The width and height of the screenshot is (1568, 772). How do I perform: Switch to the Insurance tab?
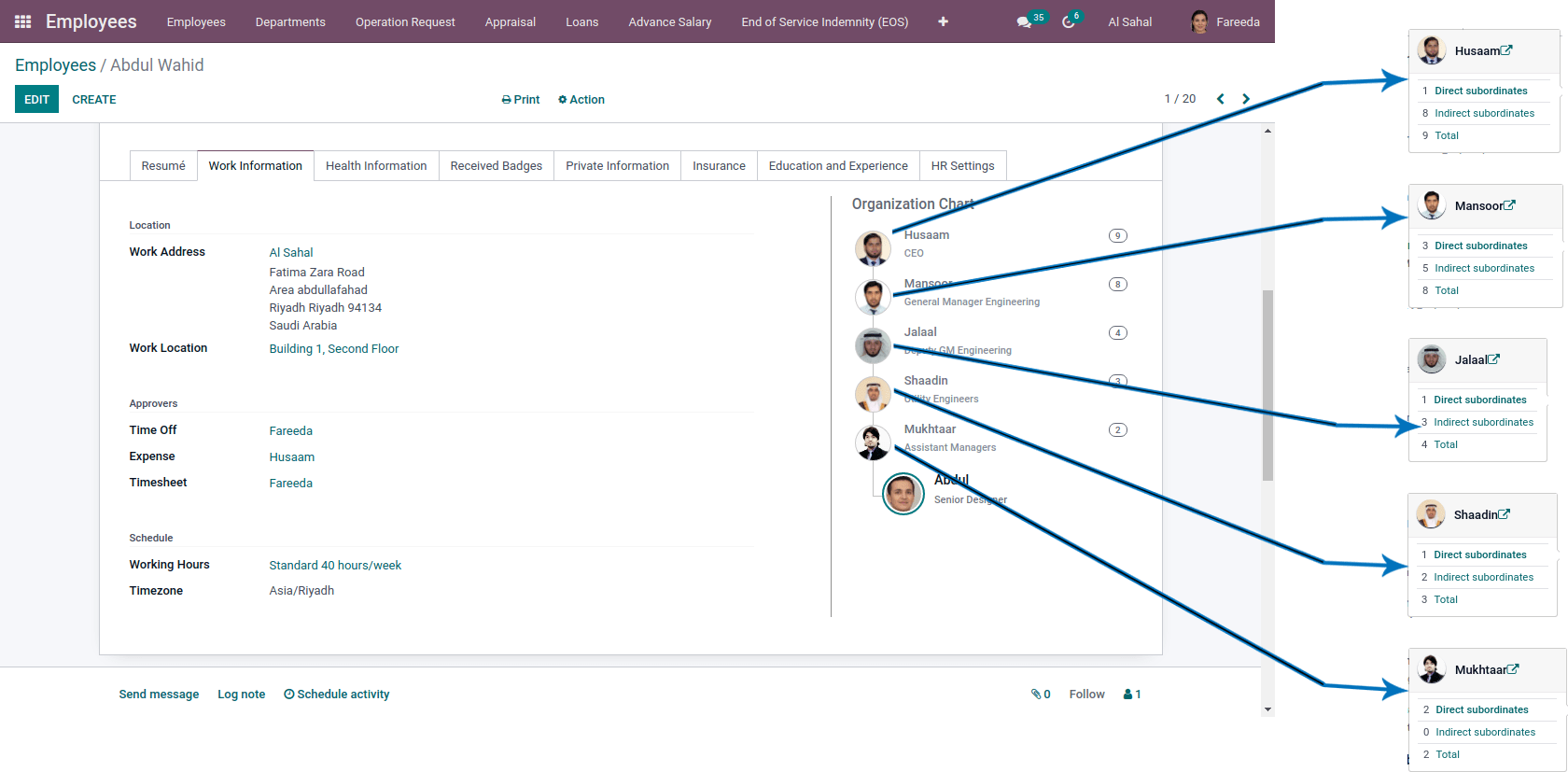[719, 165]
